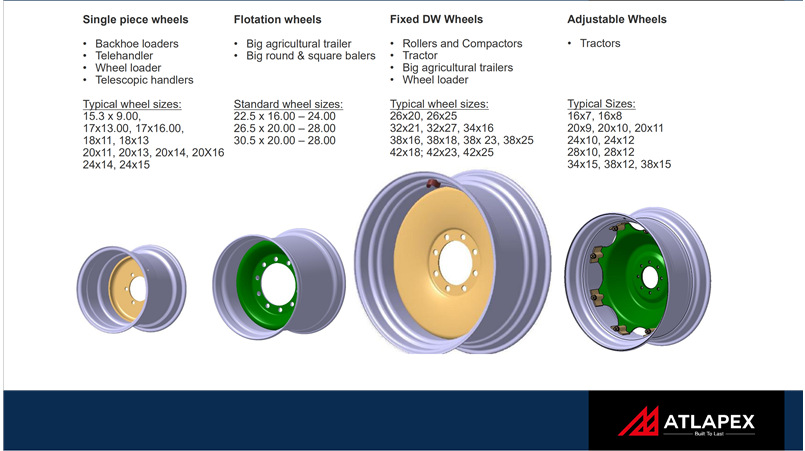805x451 pixels.
Task: Click the "Tractors" bullet under Adjustable Wheels
Action: [x=600, y=44]
